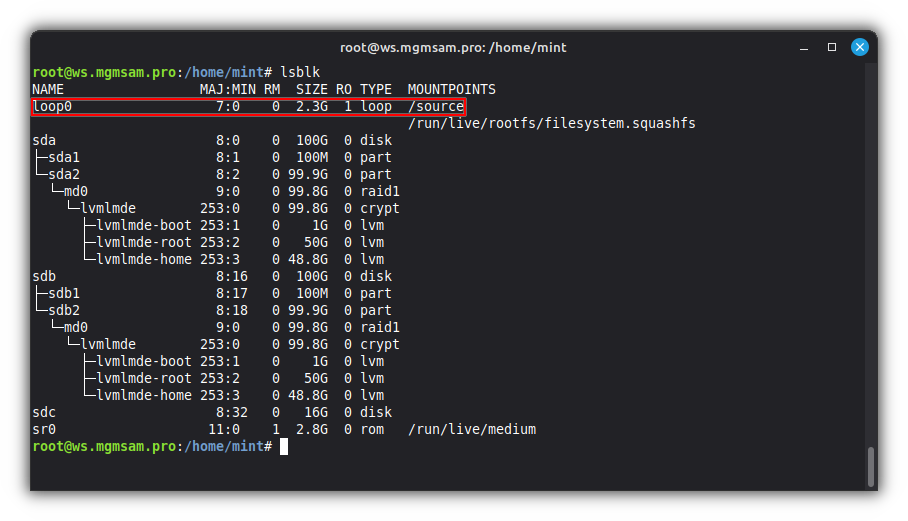This screenshot has height=521, width=908.
Task: Click the sdc disk name
Action: (44, 412)
